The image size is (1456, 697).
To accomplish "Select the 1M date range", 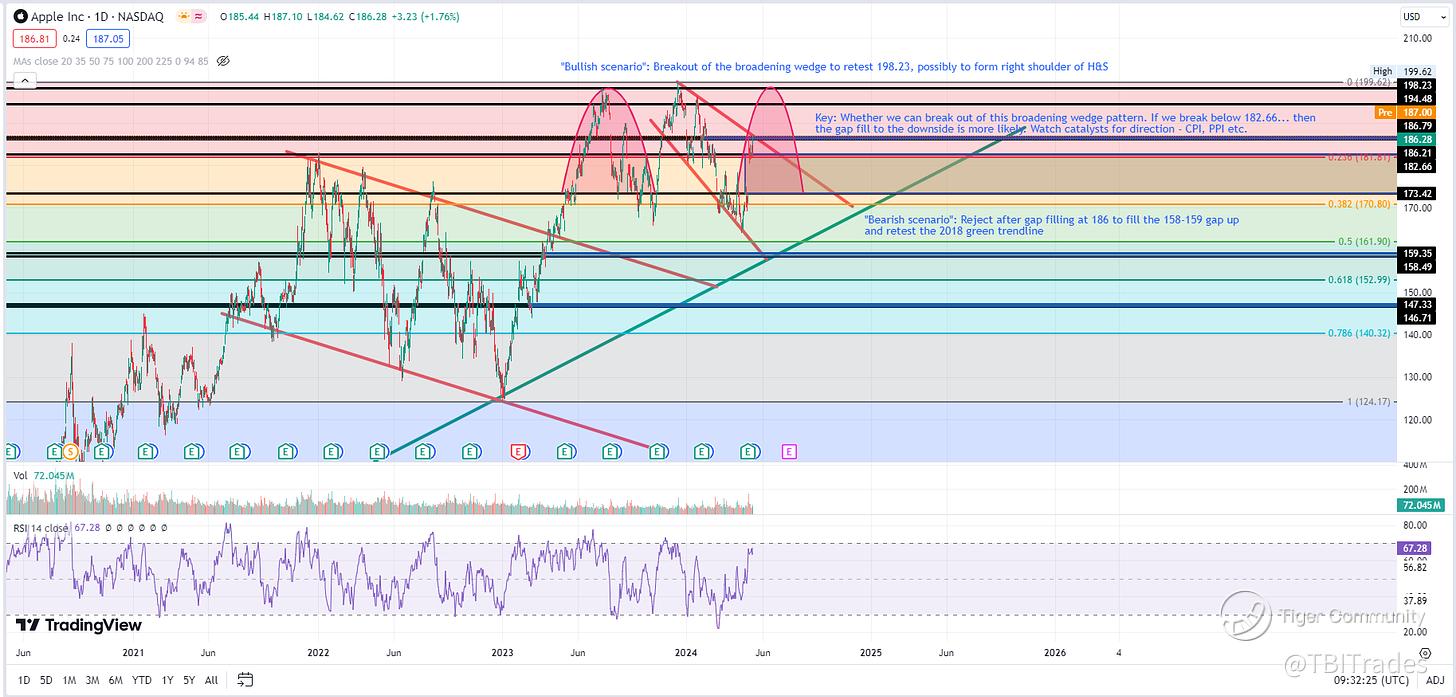I will tap(70, 680).
